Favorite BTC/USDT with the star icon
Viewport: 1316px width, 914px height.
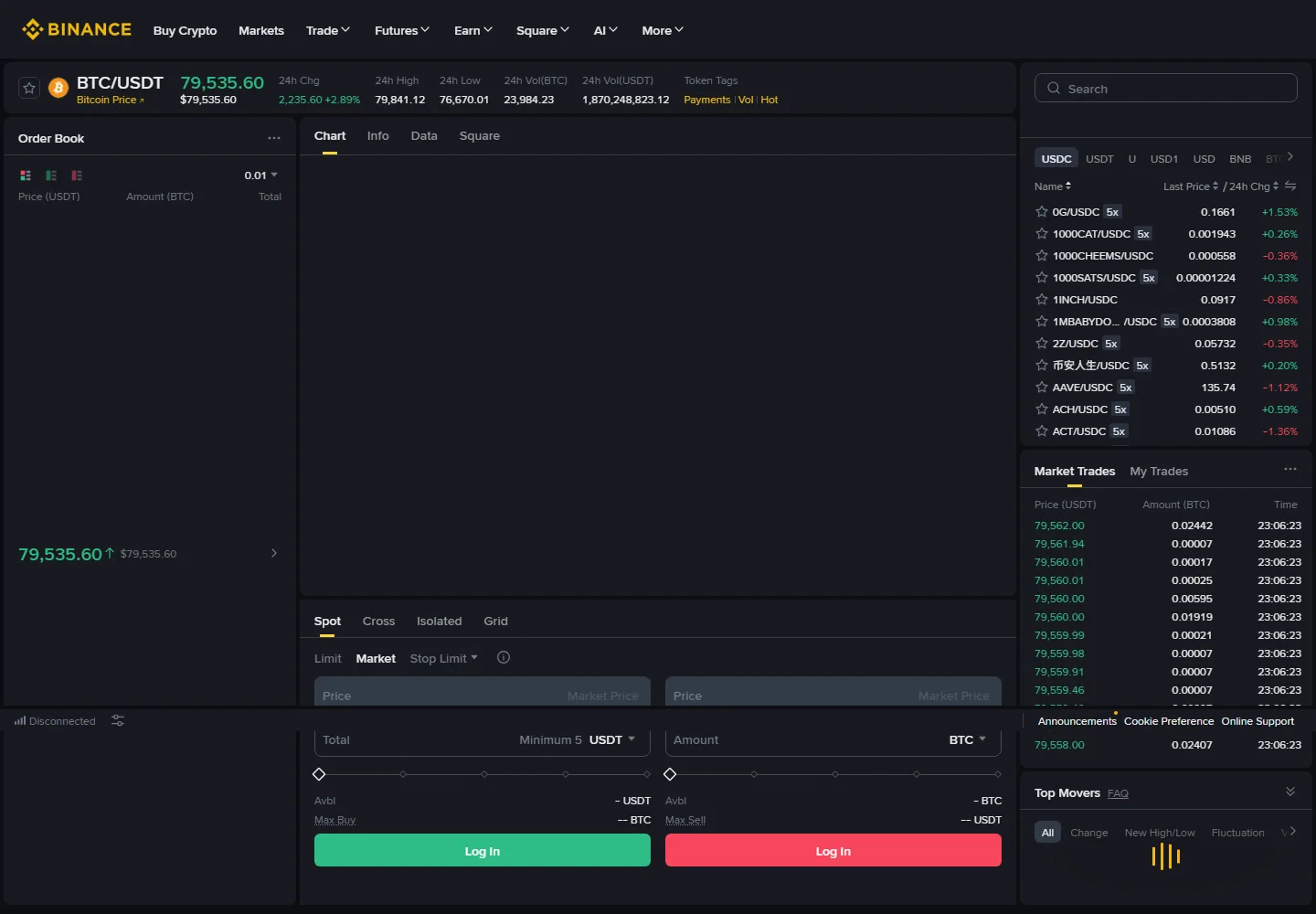[29, 88]
